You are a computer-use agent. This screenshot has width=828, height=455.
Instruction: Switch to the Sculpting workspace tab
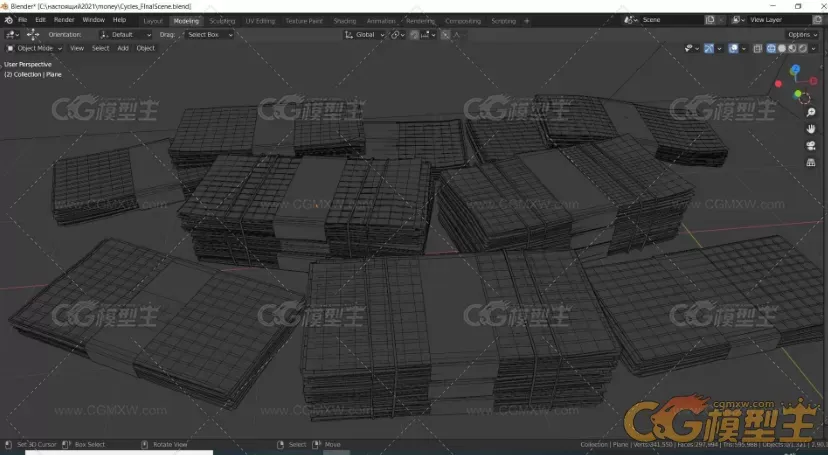pyautogui.click(x=222, y=21)
